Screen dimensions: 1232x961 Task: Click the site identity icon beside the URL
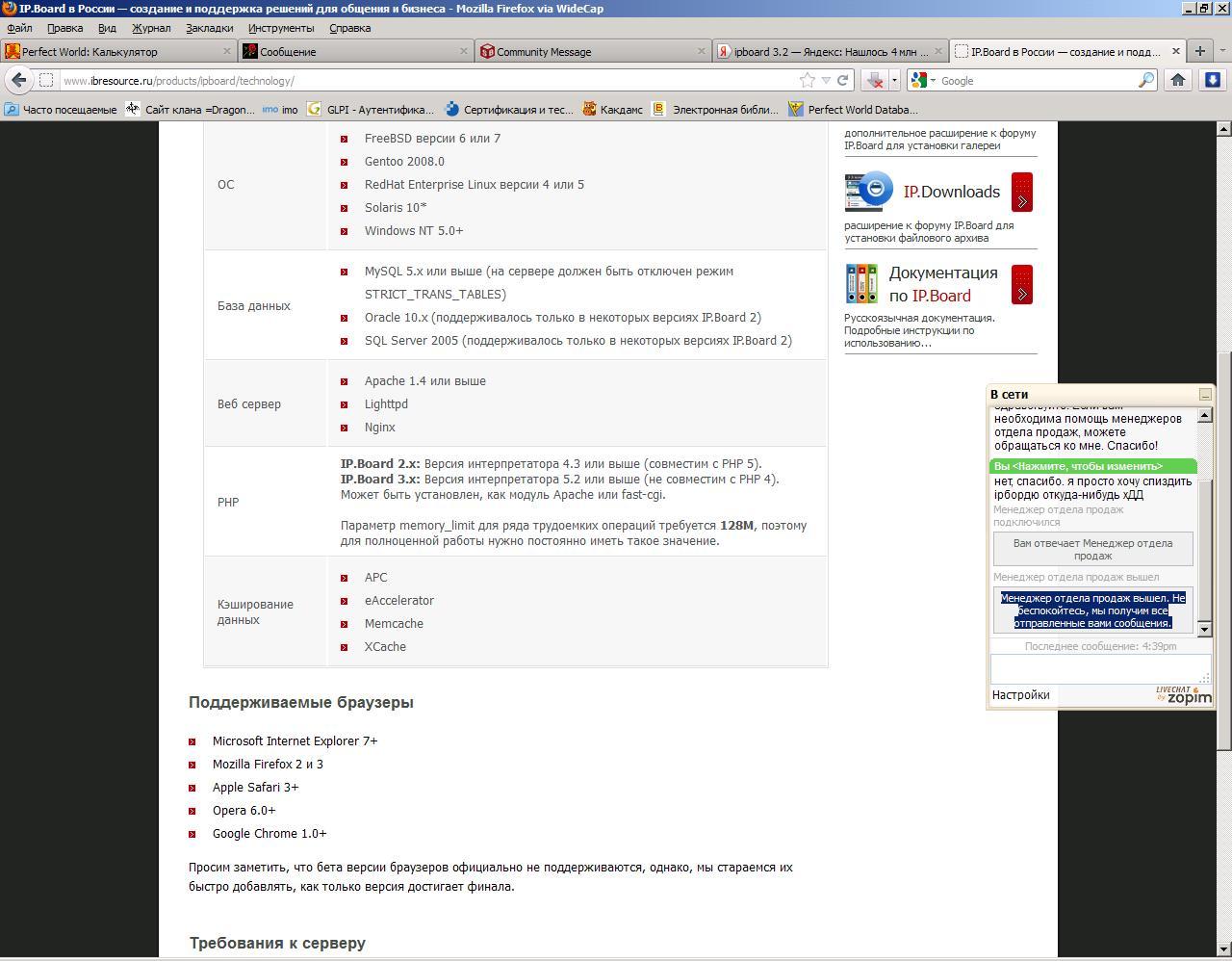(45, 81)
